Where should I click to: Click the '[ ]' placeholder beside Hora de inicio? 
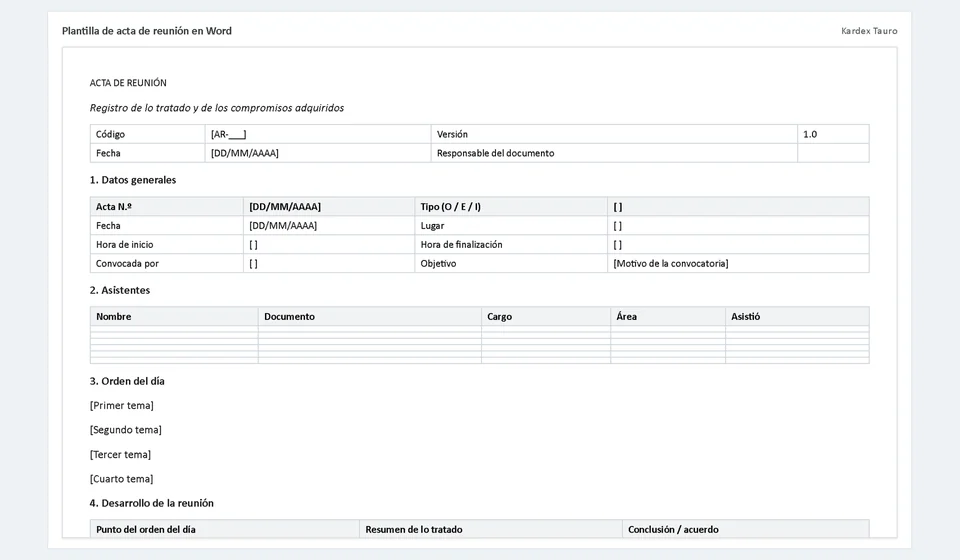253,245
